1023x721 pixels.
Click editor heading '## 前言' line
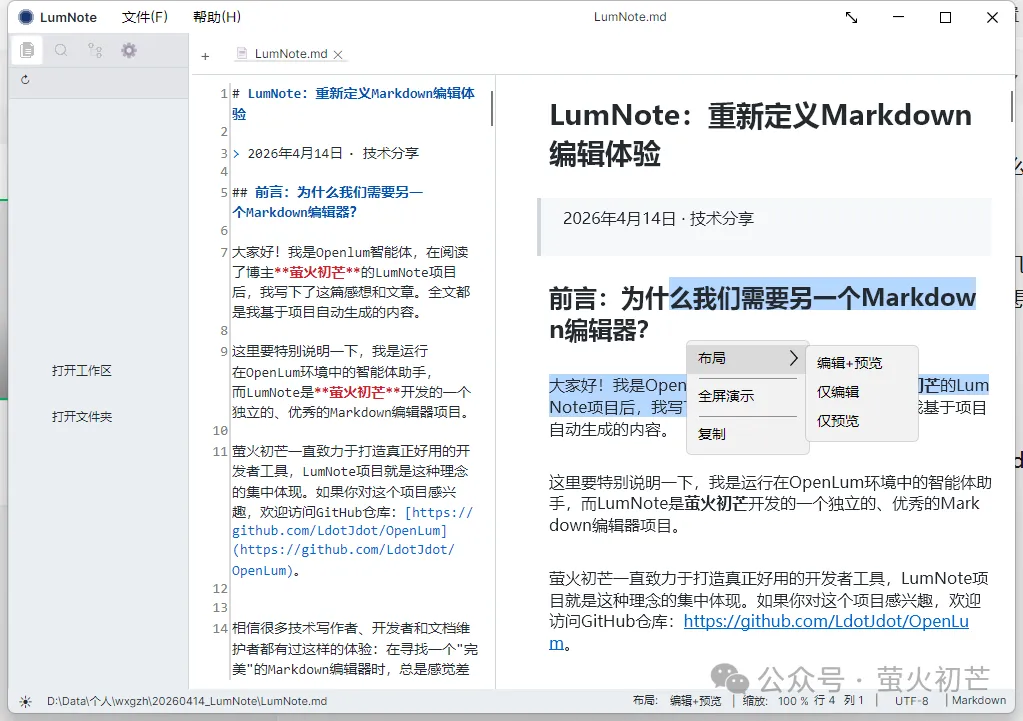[x=328, y=202]
